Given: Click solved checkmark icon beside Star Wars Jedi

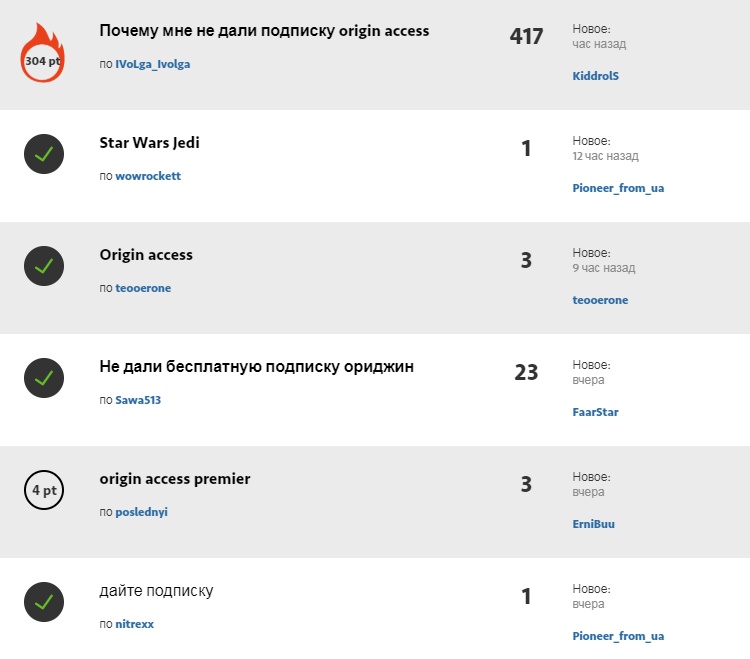Looking at the screenshot, I should (44, 155).
